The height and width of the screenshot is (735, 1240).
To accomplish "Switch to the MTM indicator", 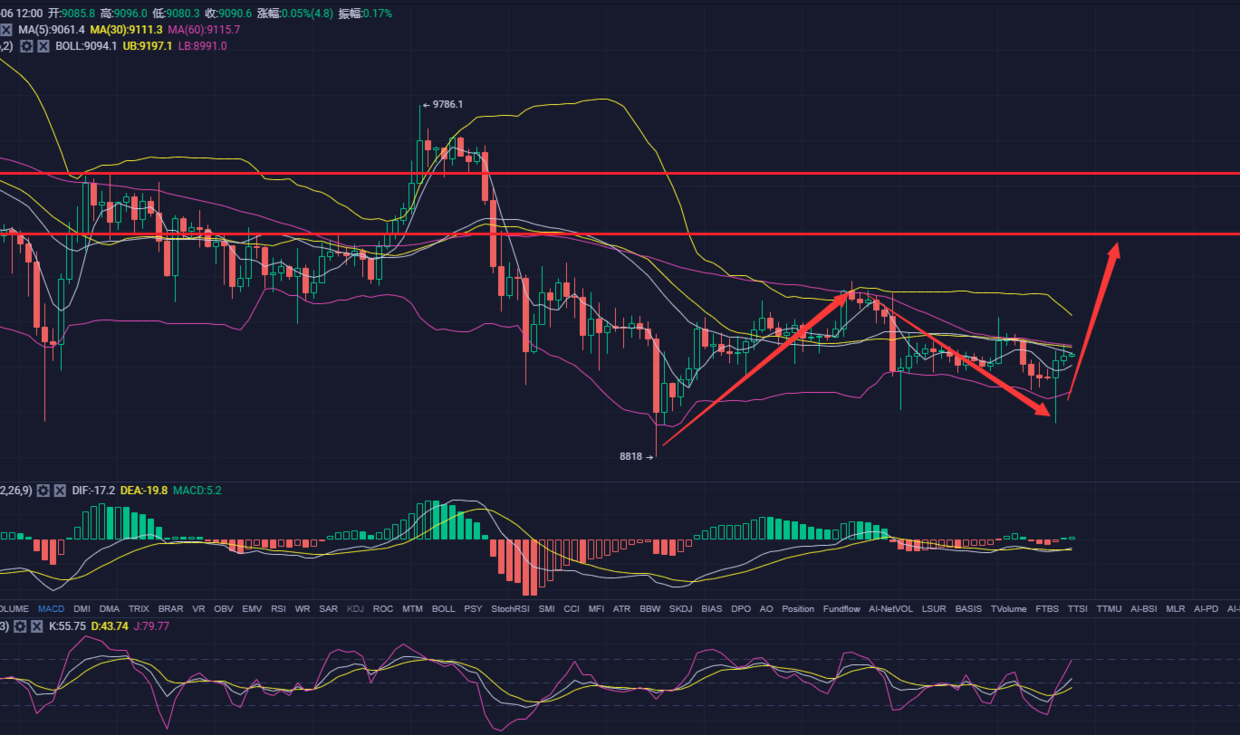I will tap(413, 608).
